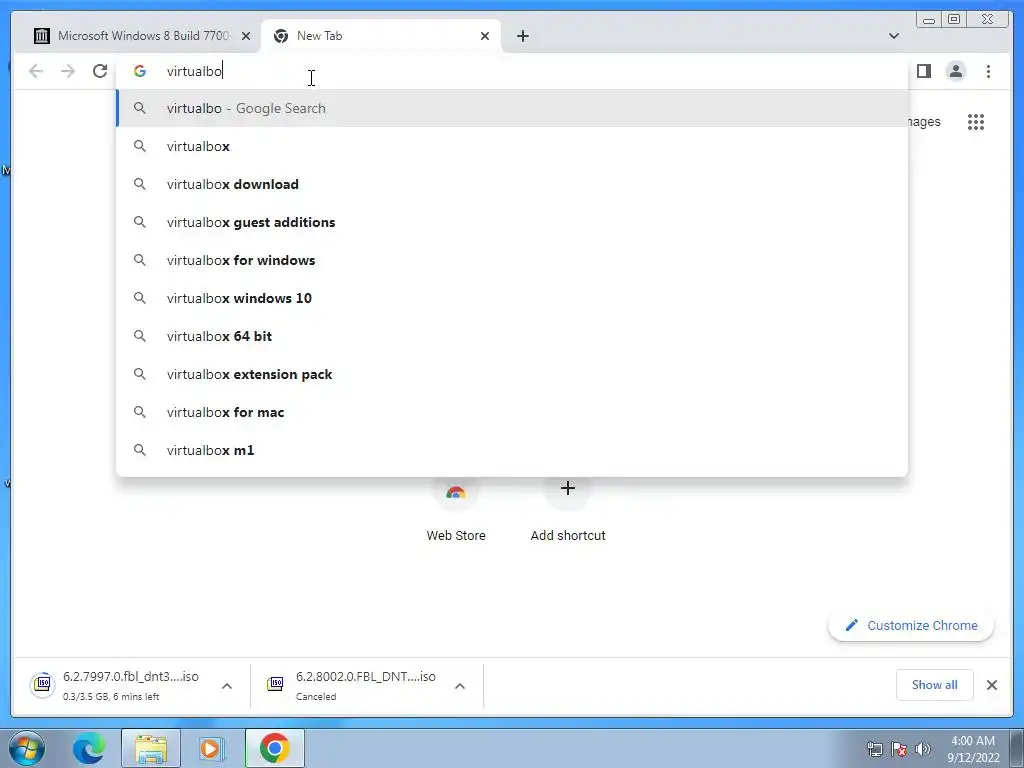Pick 'virtualbox for windows' suggestion
Screen dimensions: 1024x768
(x=512, y=260)
